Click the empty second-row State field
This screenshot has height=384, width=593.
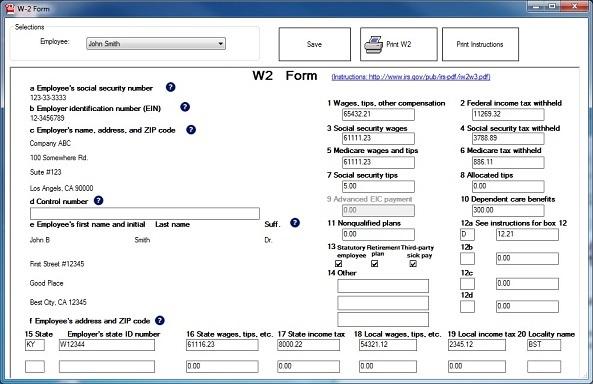tap(35, 366)
